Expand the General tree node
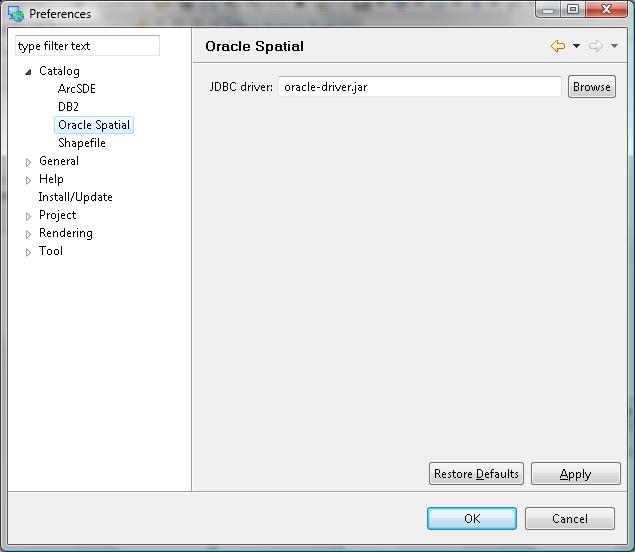635x552 pixels. pyautogui.click(x=28, y=162)
